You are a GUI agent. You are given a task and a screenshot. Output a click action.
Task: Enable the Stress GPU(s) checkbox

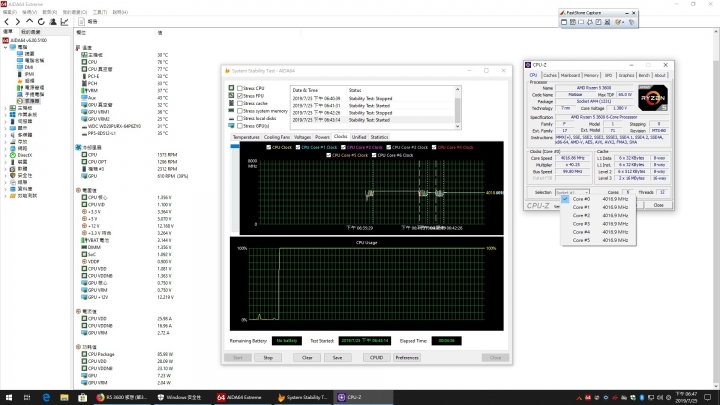pyautogui.click(x=240, y=126)
